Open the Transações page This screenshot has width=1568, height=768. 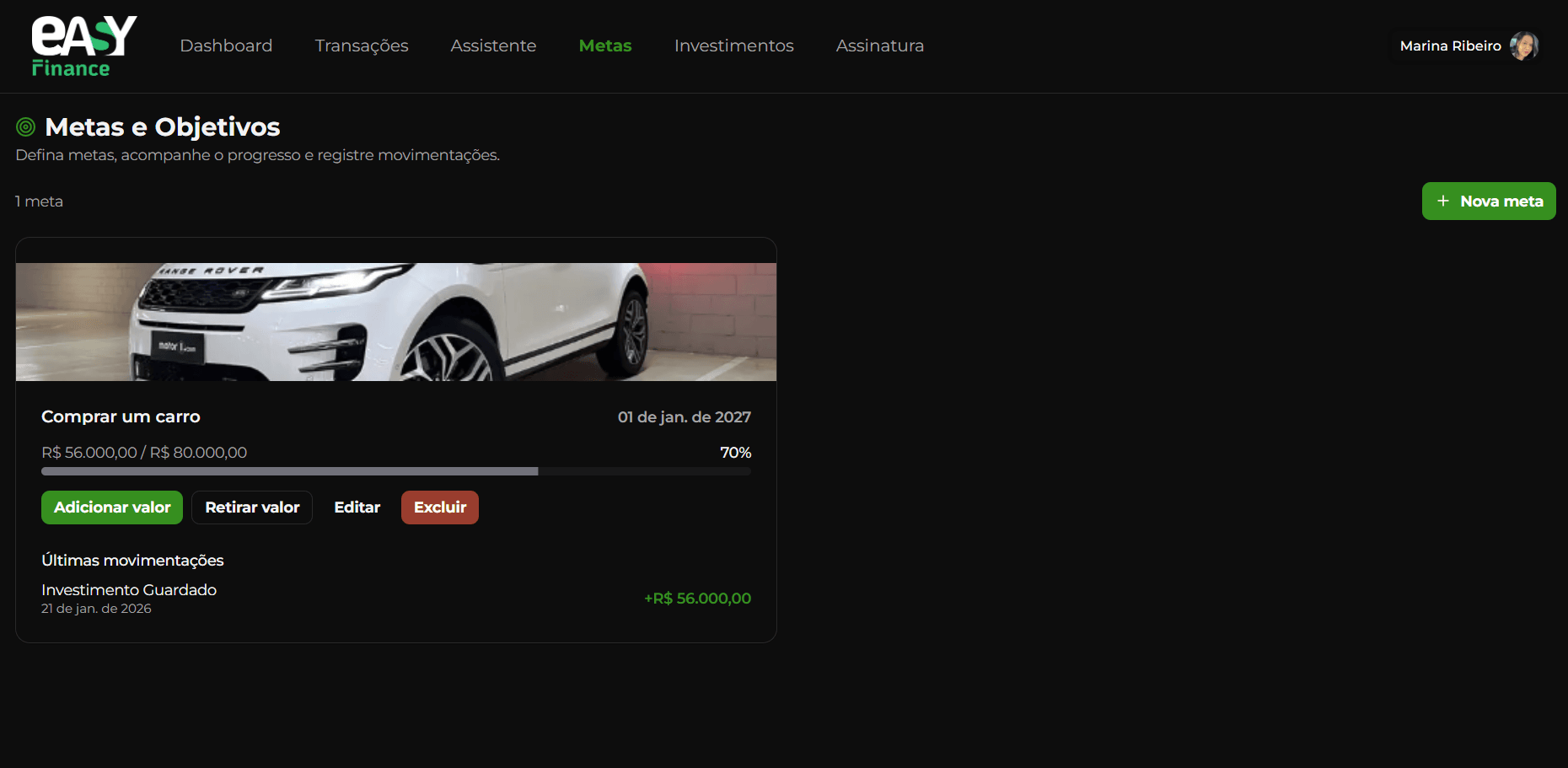[x=362, y=46]
